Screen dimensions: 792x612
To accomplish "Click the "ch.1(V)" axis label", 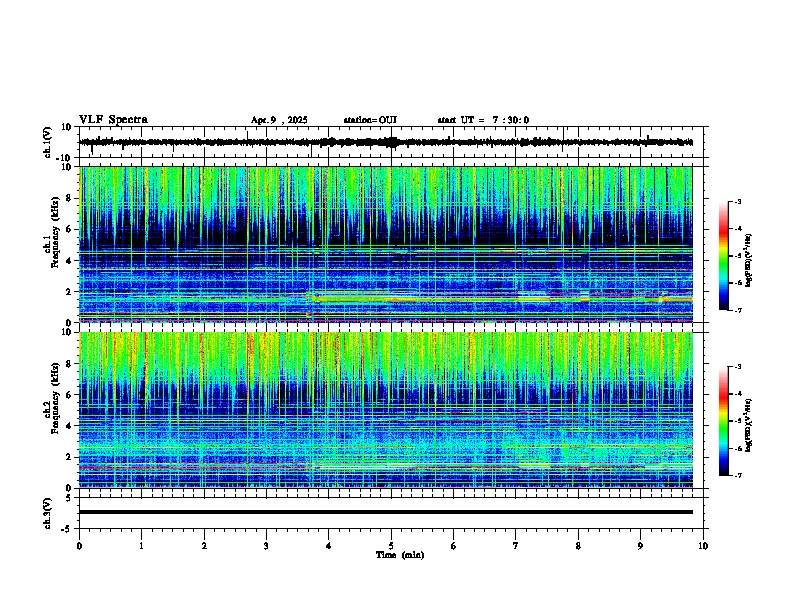I will coord(48,142).
